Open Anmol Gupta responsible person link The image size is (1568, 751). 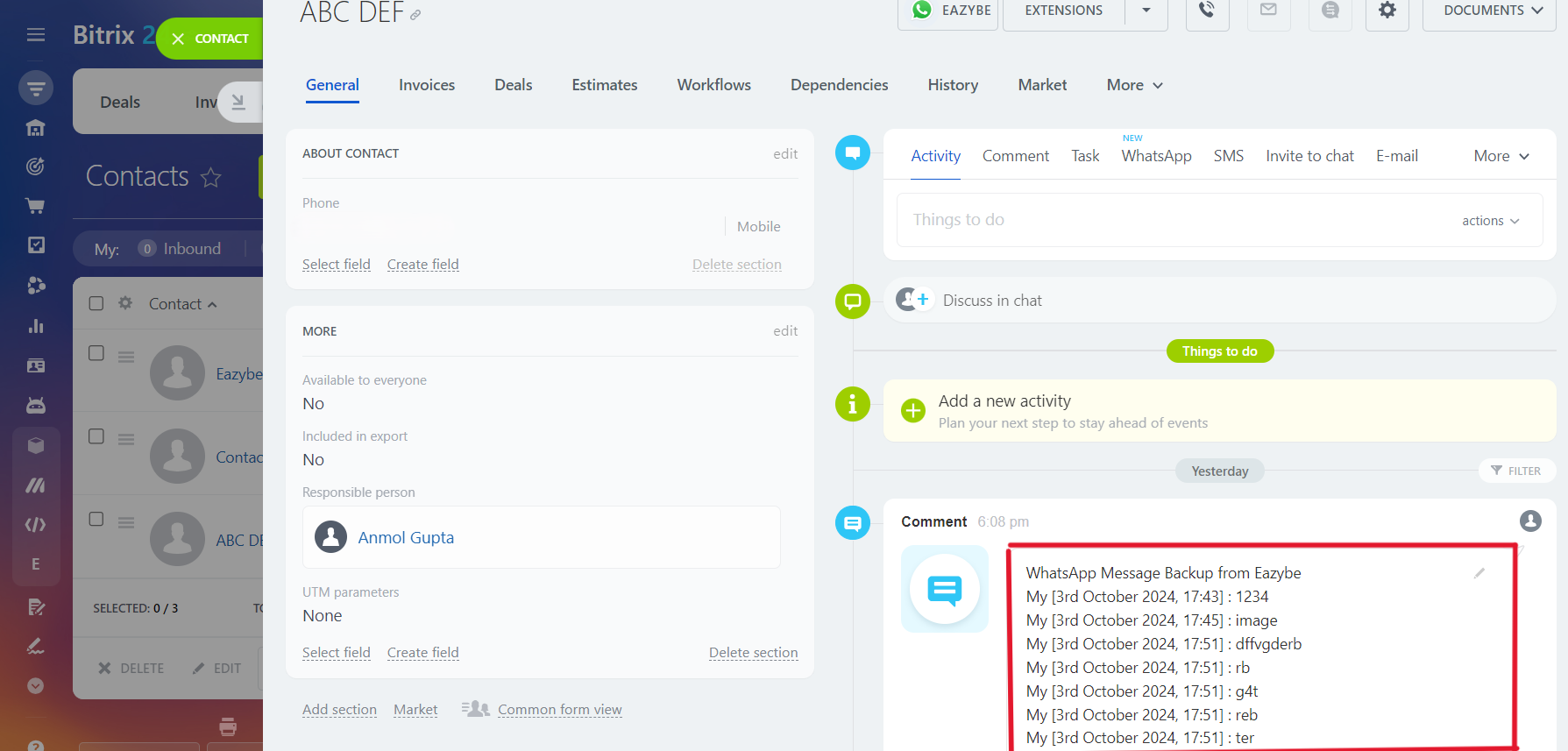(x=406, y=538)
